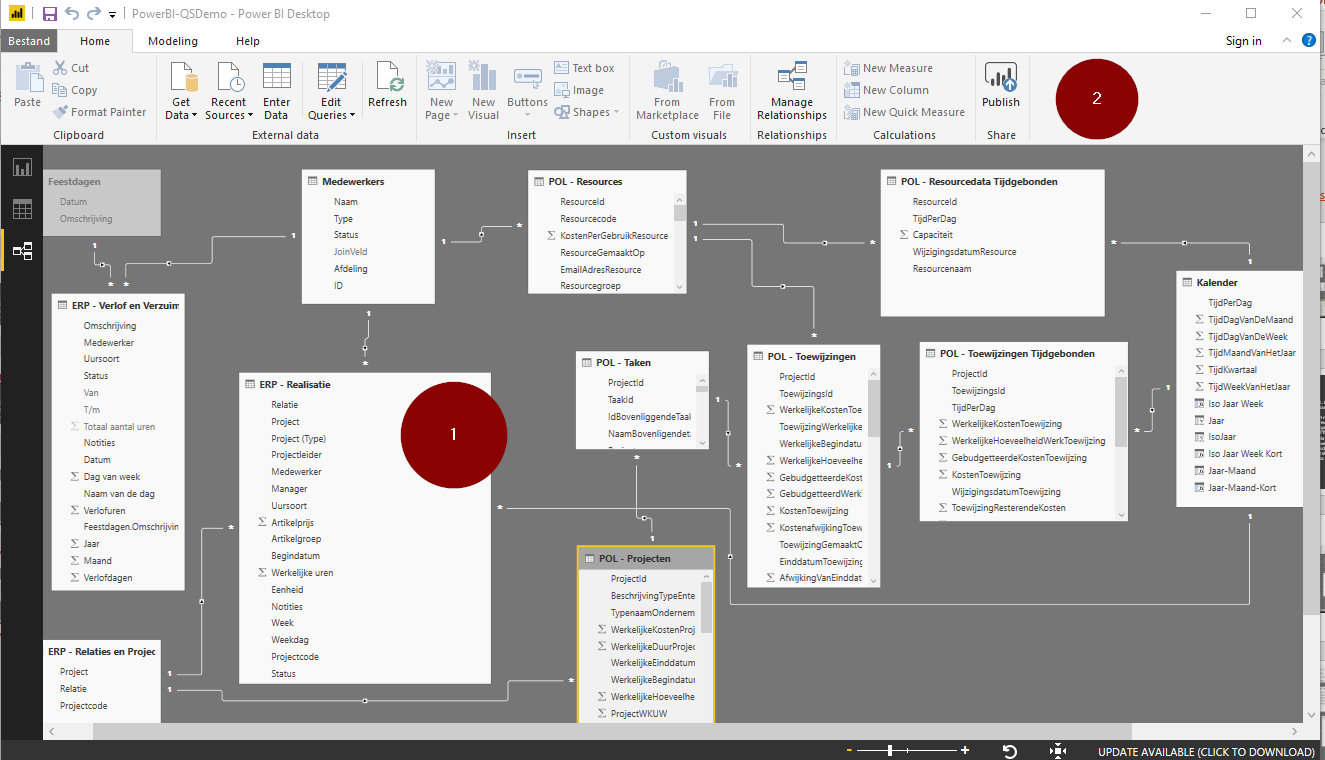Open the Bestand file menu
Screen dimensions: 1325x760
[x=29, y=41]
